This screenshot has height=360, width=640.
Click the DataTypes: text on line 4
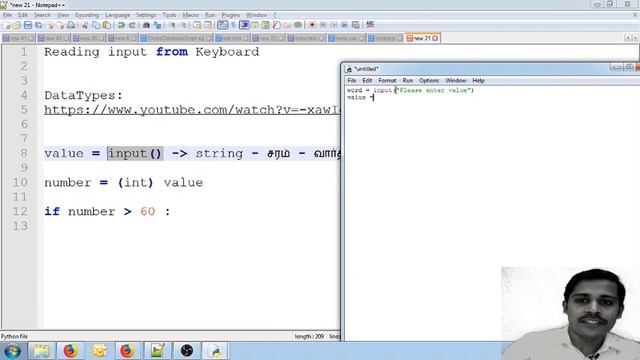point(83,96)
